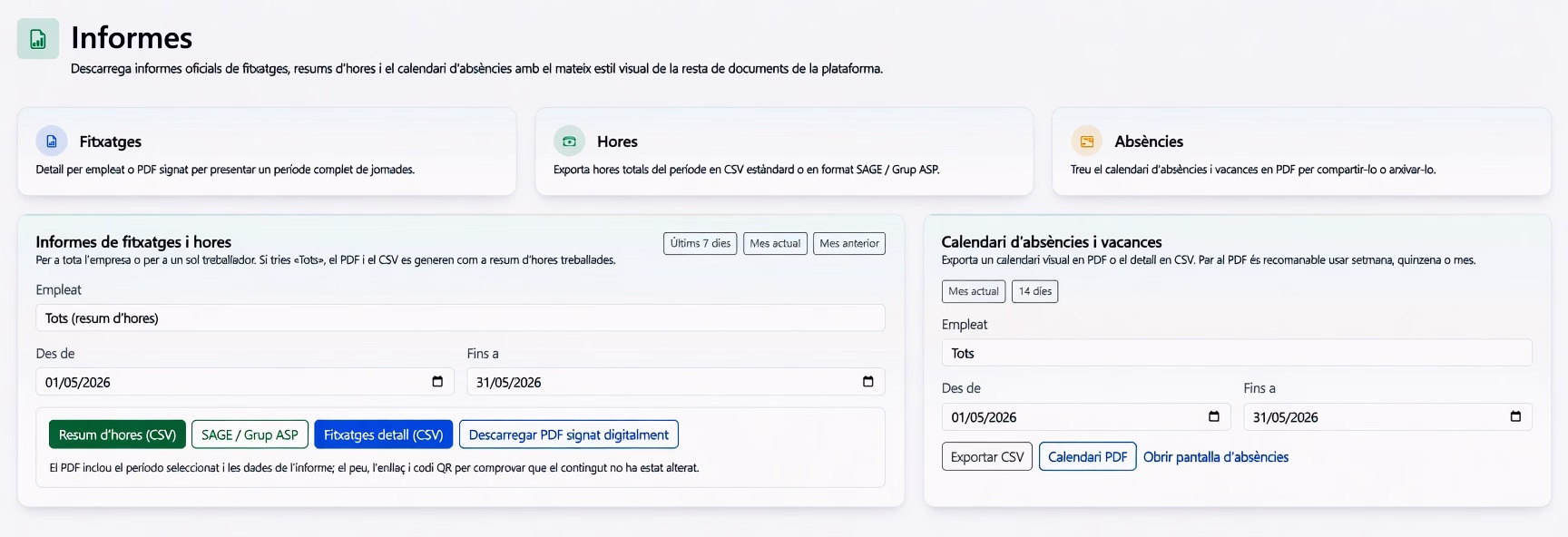Select the Últims 7 dies preset
This screenshot has height=537, width=1568.
coord(701,243)
